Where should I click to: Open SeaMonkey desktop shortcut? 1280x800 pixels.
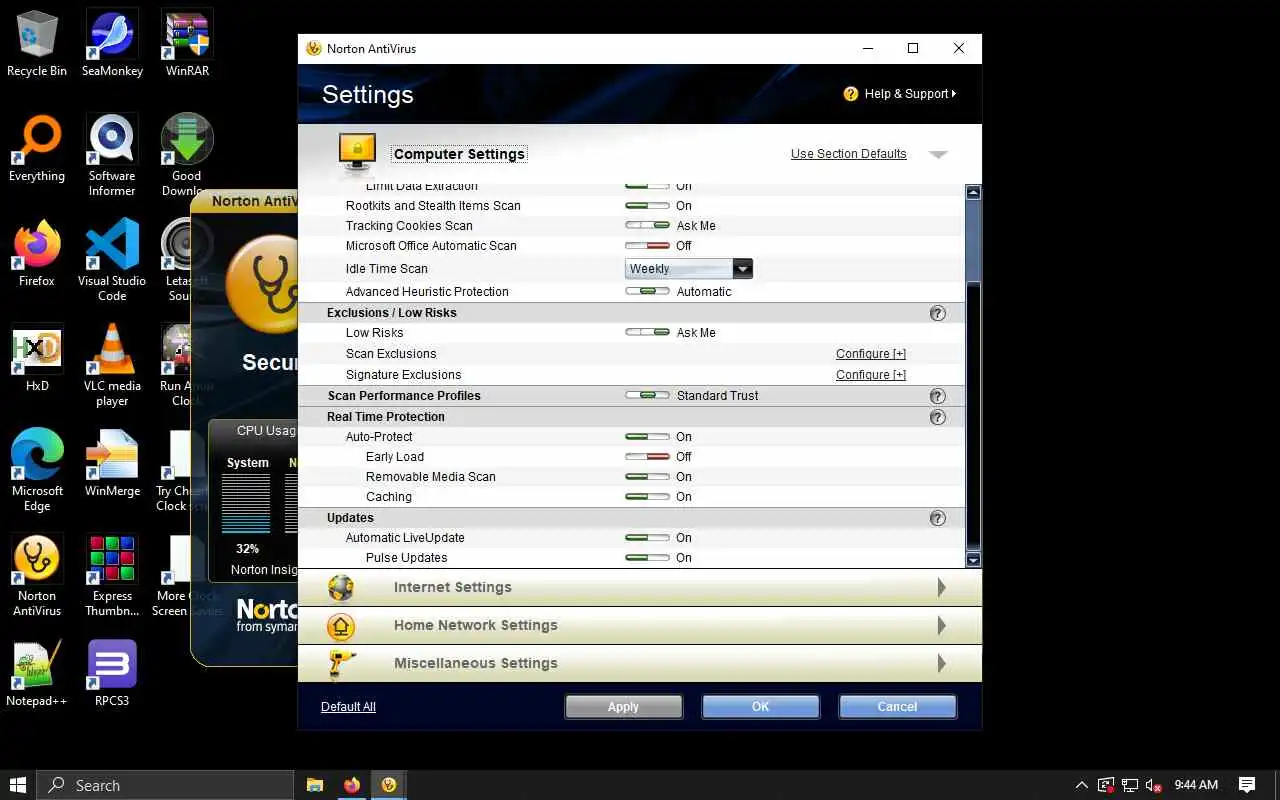112,44
